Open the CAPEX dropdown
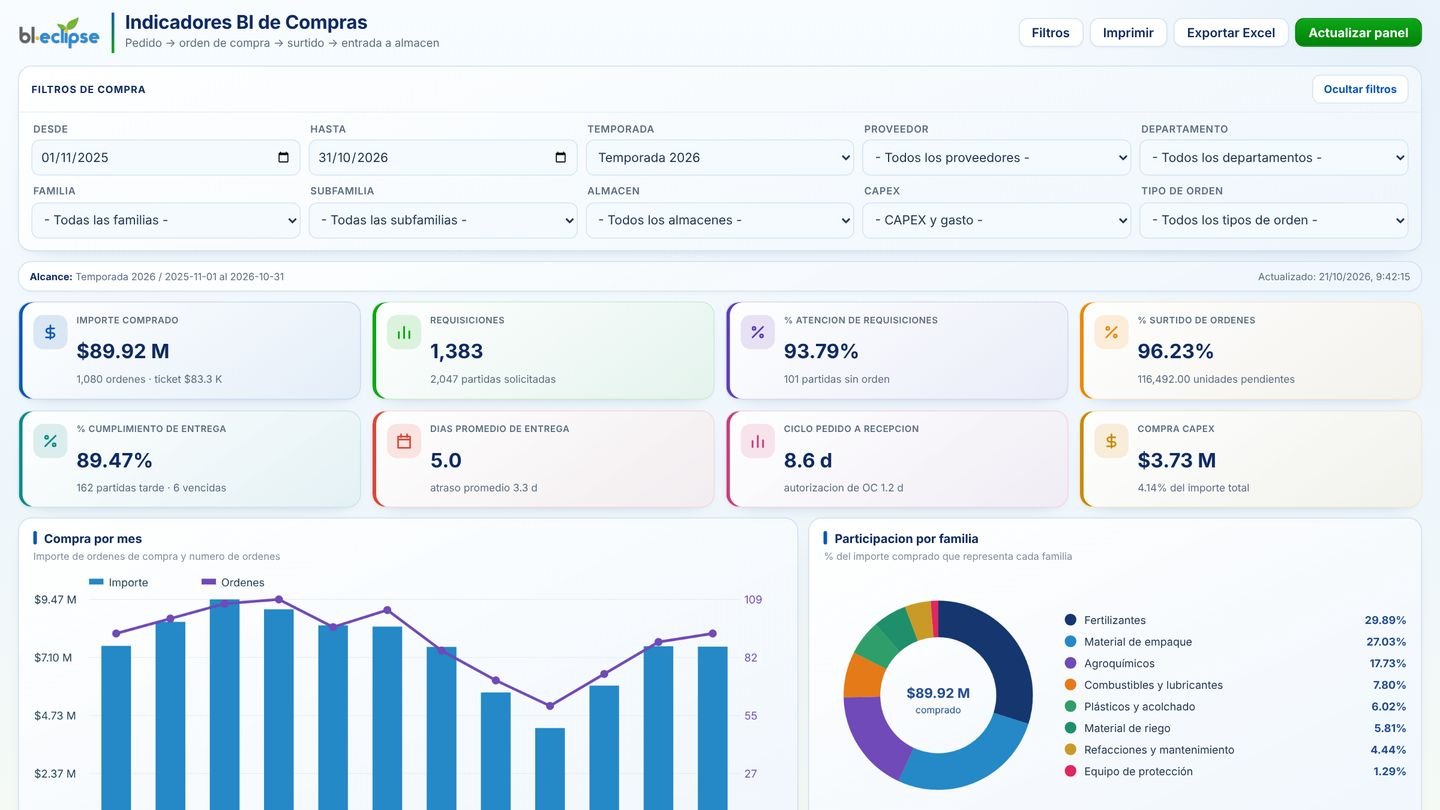 tap(997, 220)
